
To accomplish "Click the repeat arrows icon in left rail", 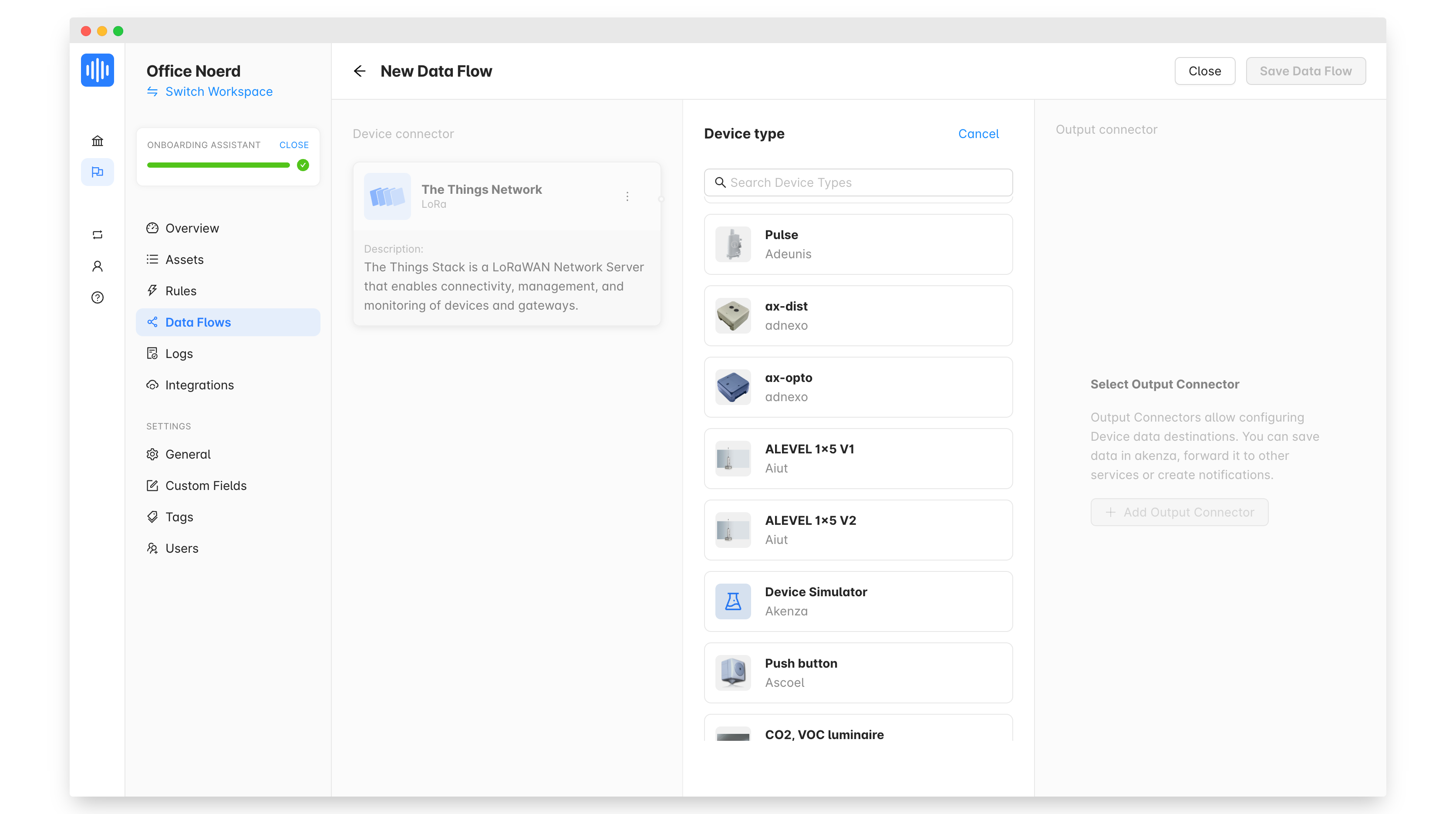I will tap(97, 235).
